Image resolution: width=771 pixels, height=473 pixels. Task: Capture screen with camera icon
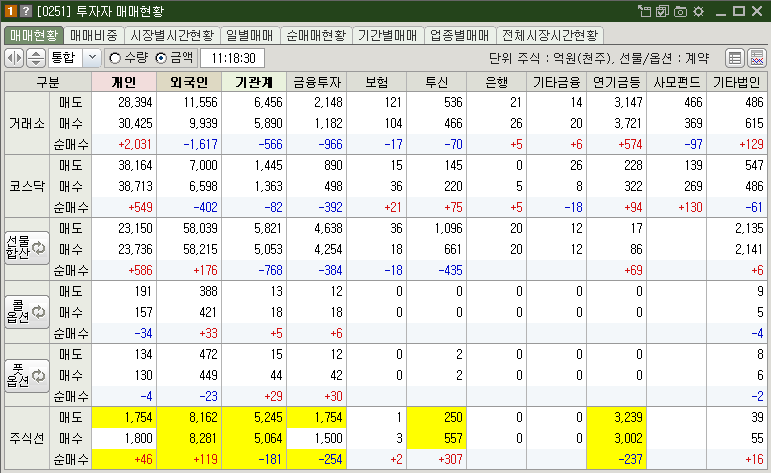(x=680, y=11)
